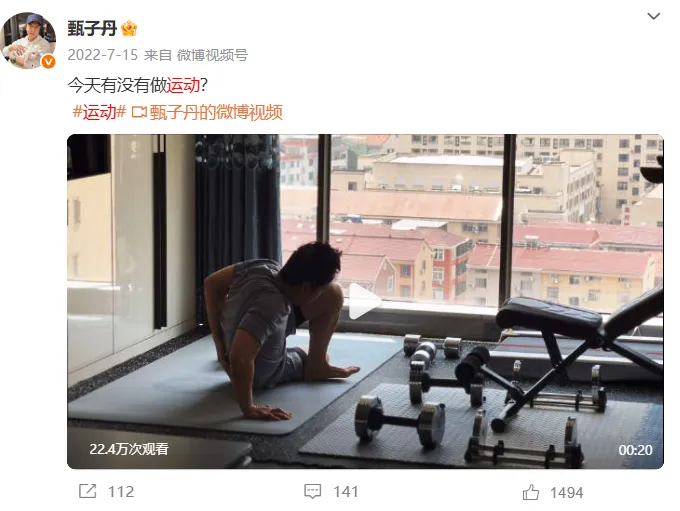Click the 2022-7-15 post date
This screenshot has height=511, width=680.
coord(103,55)
